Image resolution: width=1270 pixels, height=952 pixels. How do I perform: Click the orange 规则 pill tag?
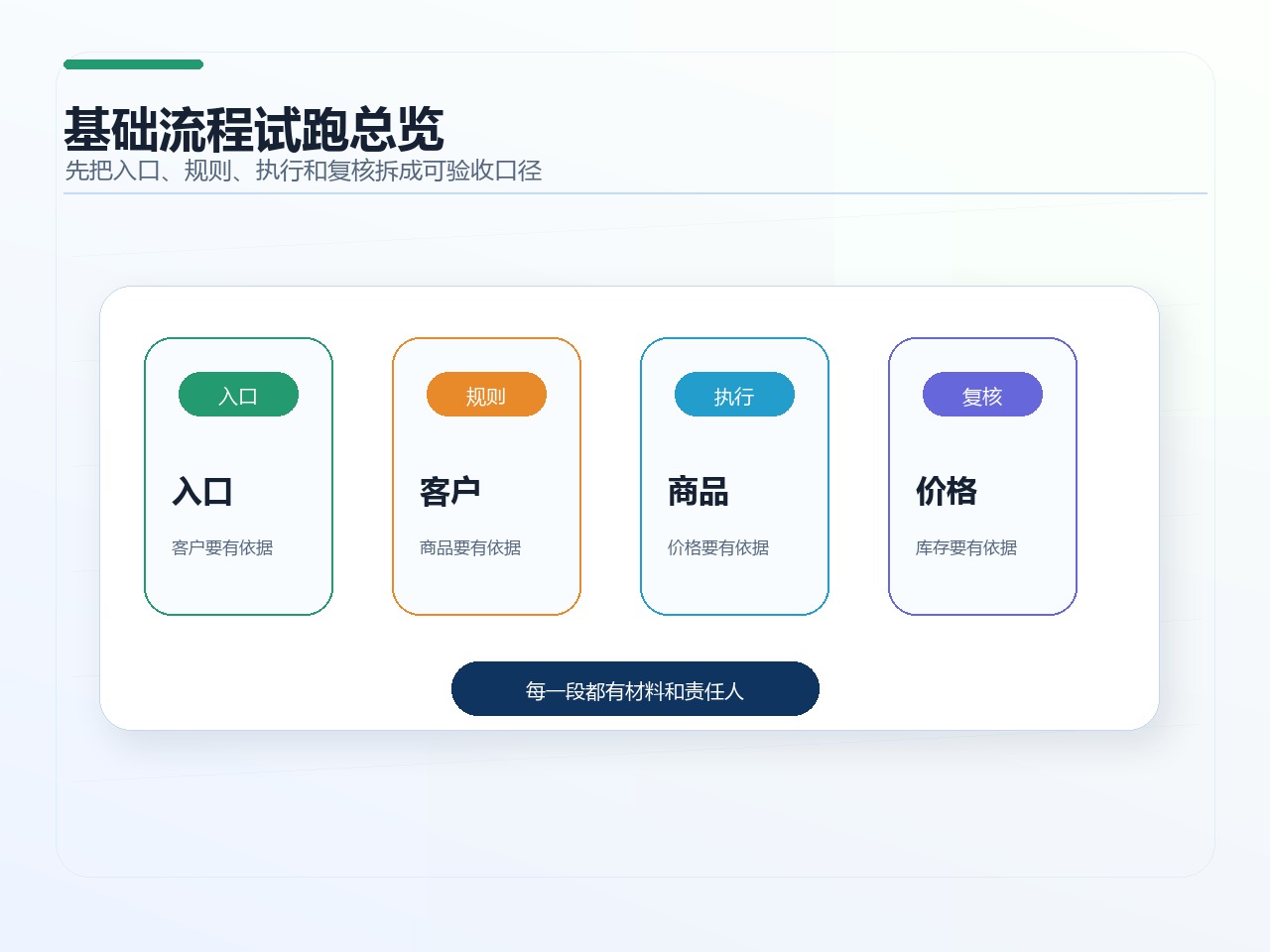point(486,395)
